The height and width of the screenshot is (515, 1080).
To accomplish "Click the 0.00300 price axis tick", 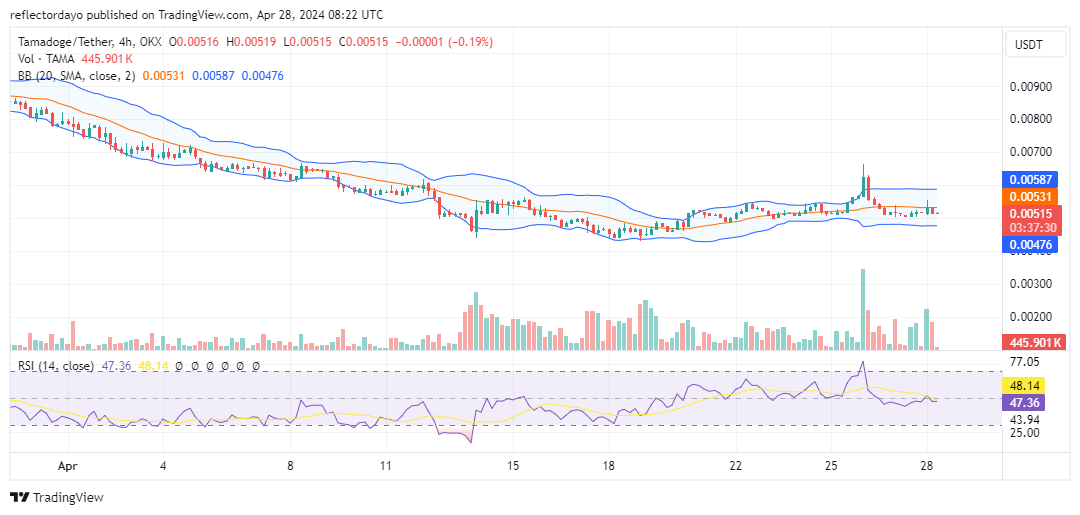I will click(x=1030, y=284).
